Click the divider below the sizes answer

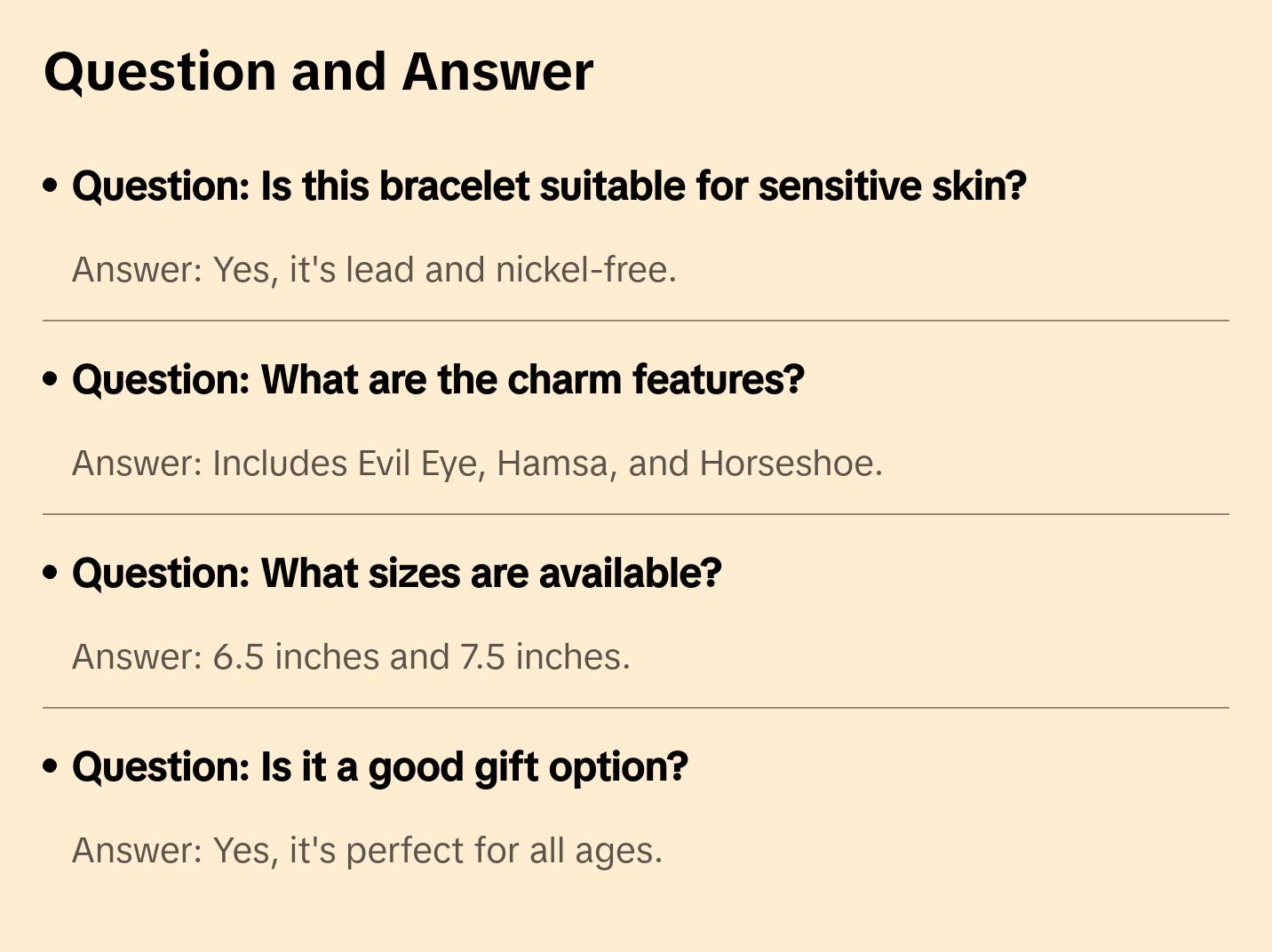click(636, 708)
